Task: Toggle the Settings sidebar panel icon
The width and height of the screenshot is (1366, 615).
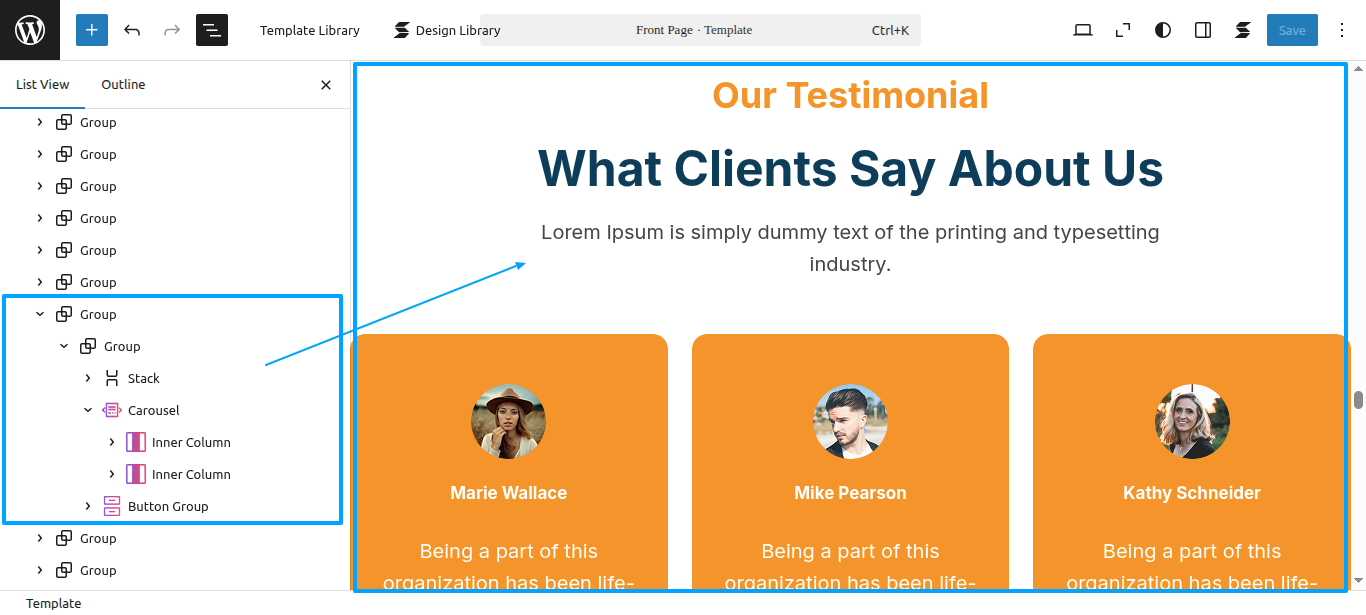Action: tap(1203, 30)
